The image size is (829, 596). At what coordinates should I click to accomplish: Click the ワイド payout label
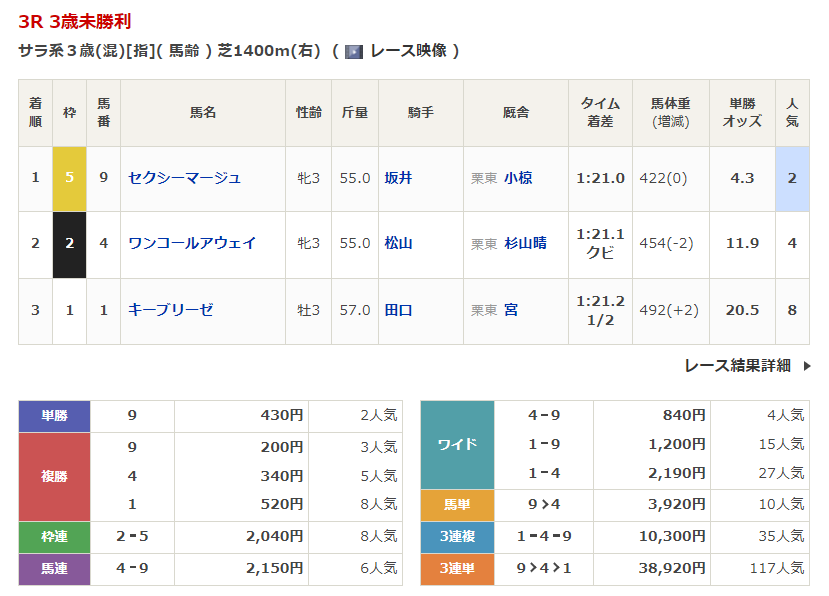tap(457, 444)
